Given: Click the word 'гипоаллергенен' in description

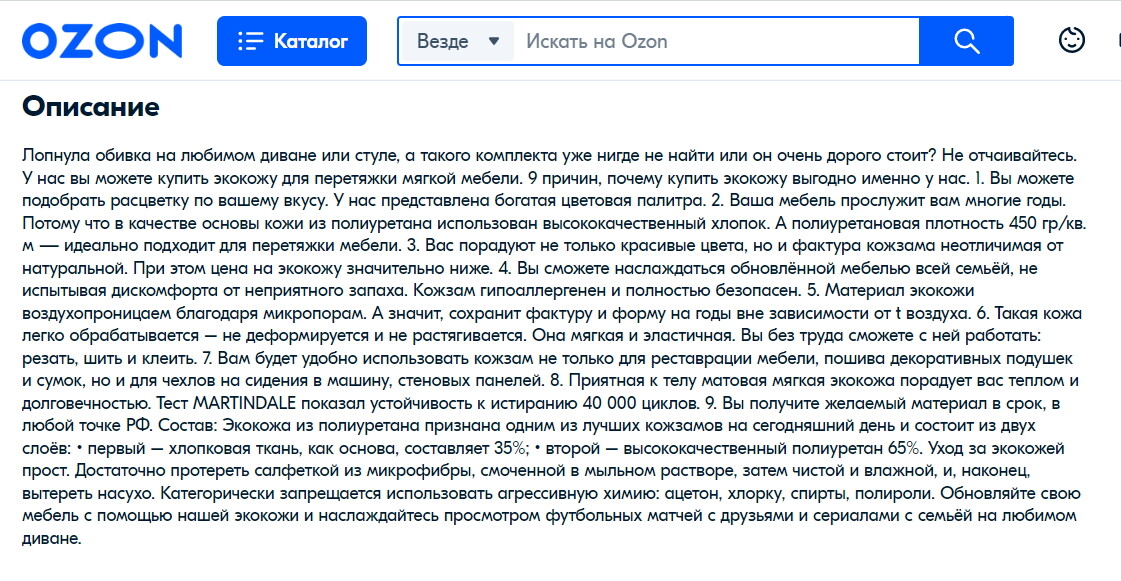Looking at the screenshot, I should click(x=540, y=290).
